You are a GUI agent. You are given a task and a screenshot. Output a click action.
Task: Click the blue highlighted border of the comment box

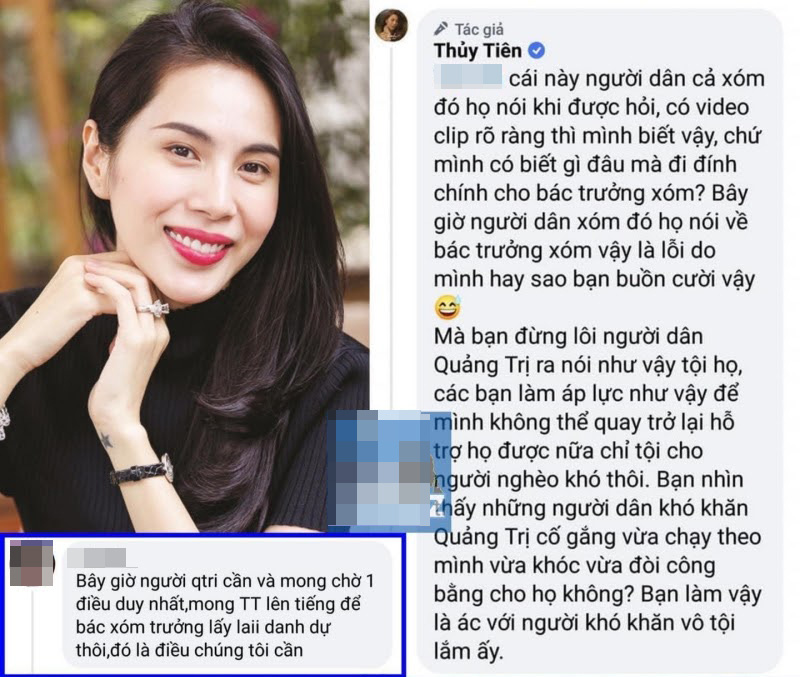pos(203,535)
